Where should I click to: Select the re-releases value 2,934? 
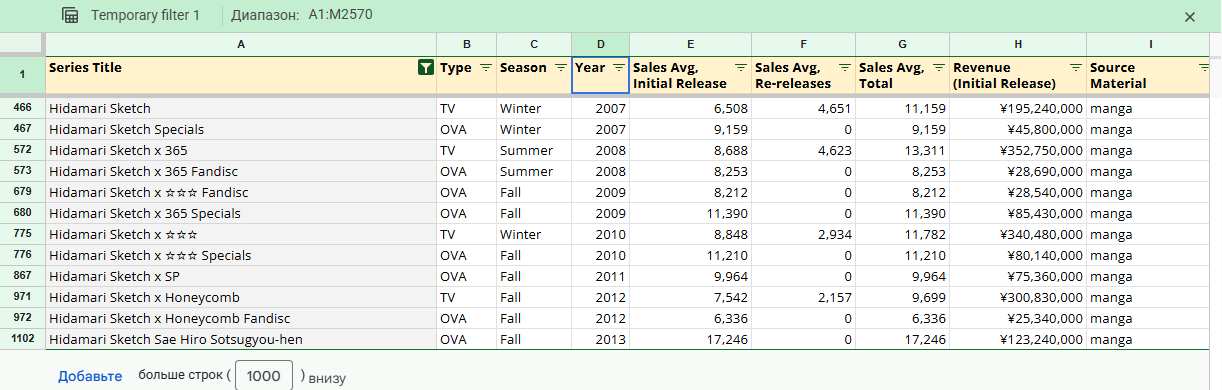click(803, 234)
